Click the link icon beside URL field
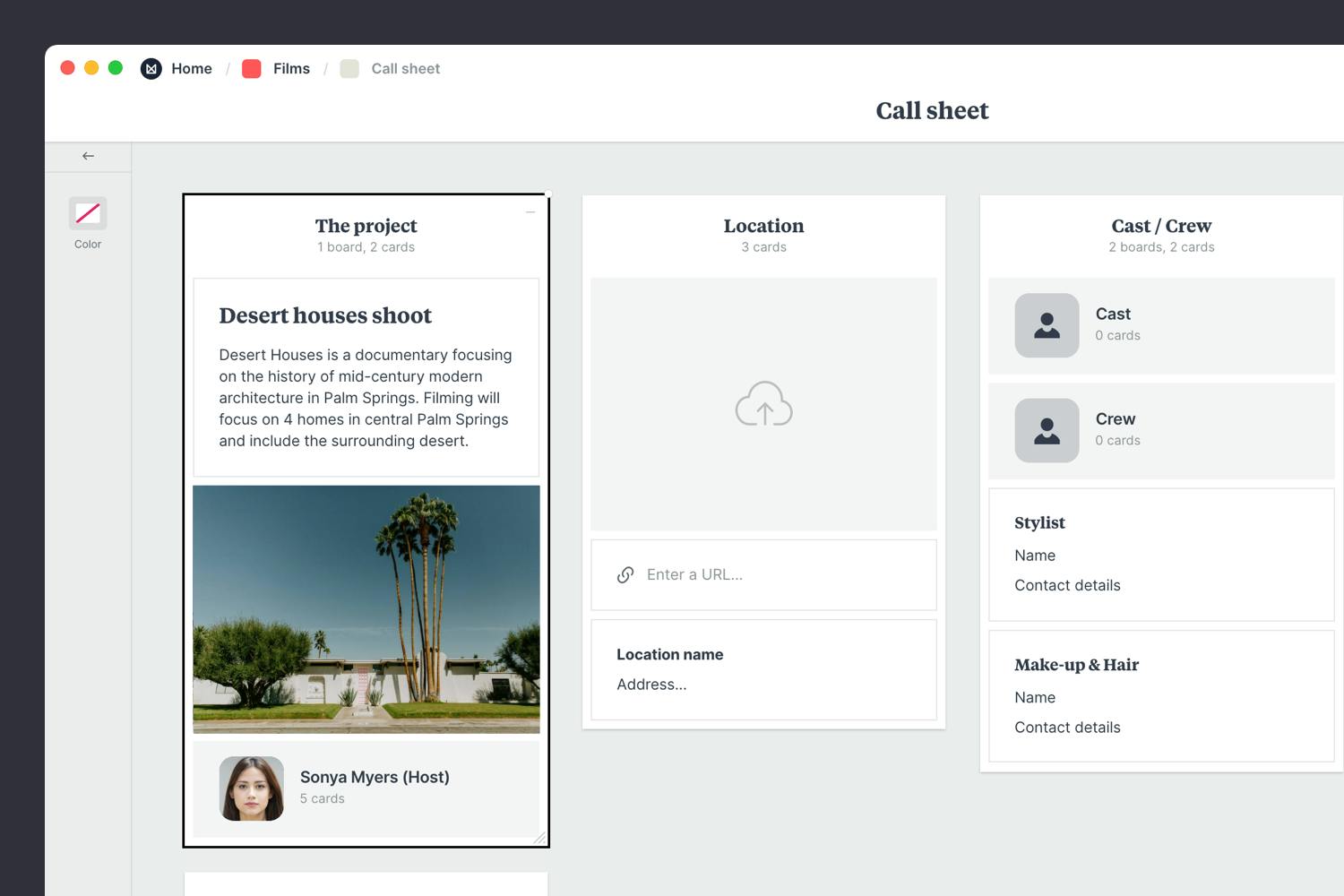The image size is (1344, 896). [x=625, y=575]
